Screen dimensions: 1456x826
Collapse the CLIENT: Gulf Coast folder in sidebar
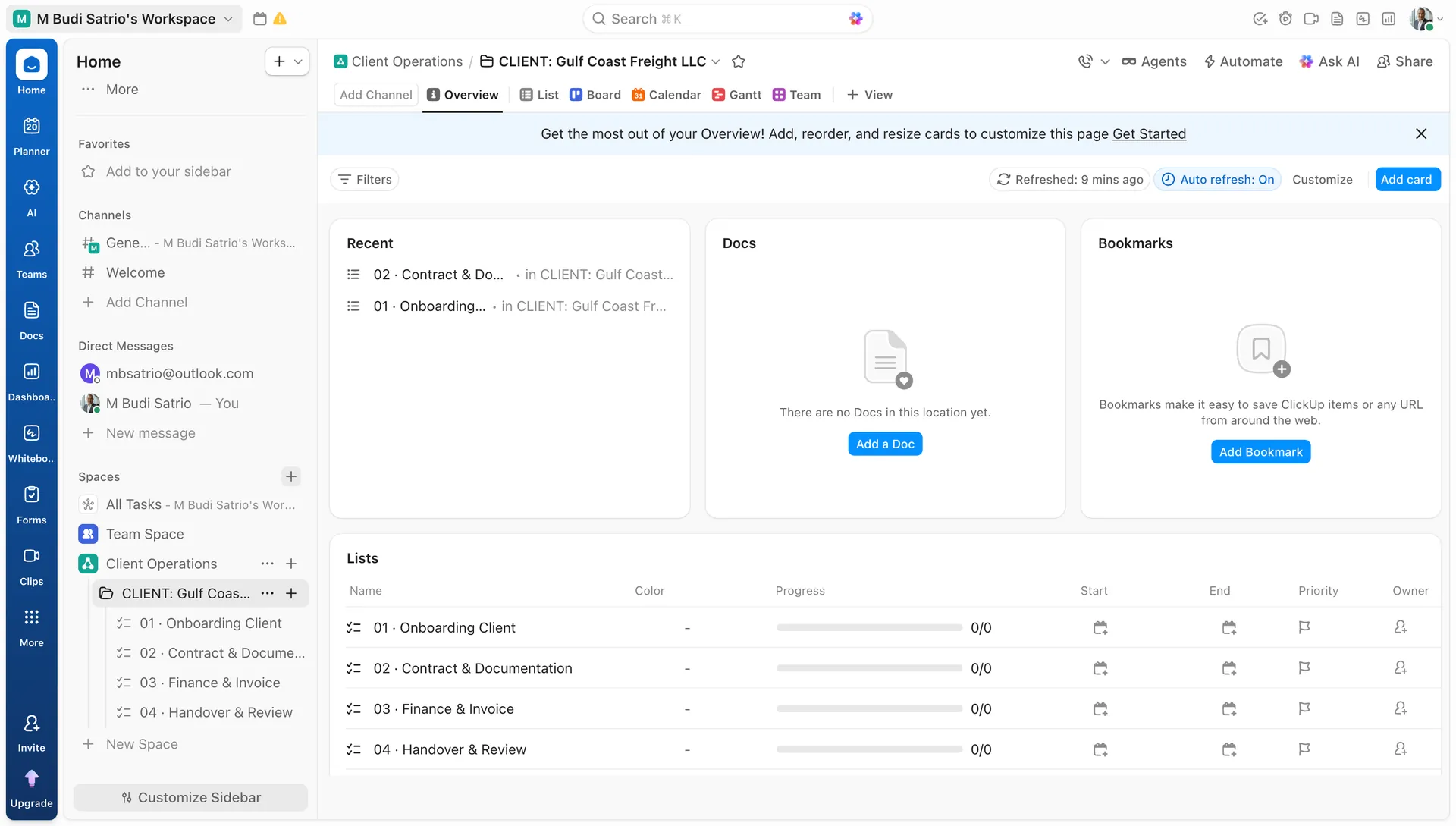[x=107, y=593]
